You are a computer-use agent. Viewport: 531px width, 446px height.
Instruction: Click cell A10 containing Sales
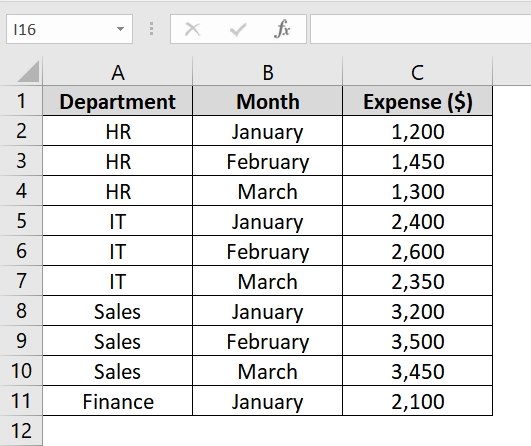point(118,371)
